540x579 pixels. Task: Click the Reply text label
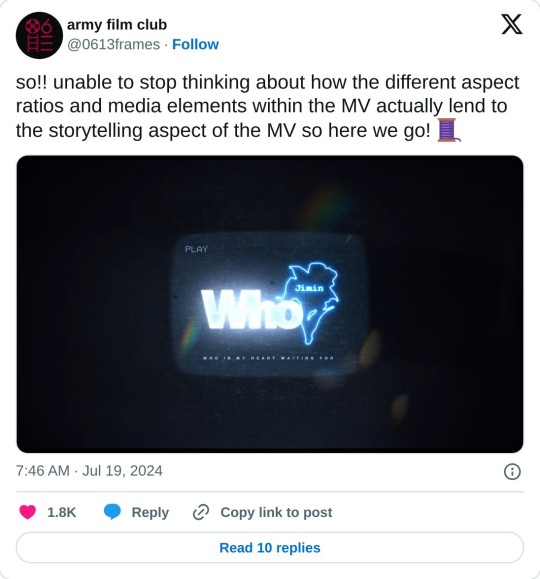click(150, 512)
